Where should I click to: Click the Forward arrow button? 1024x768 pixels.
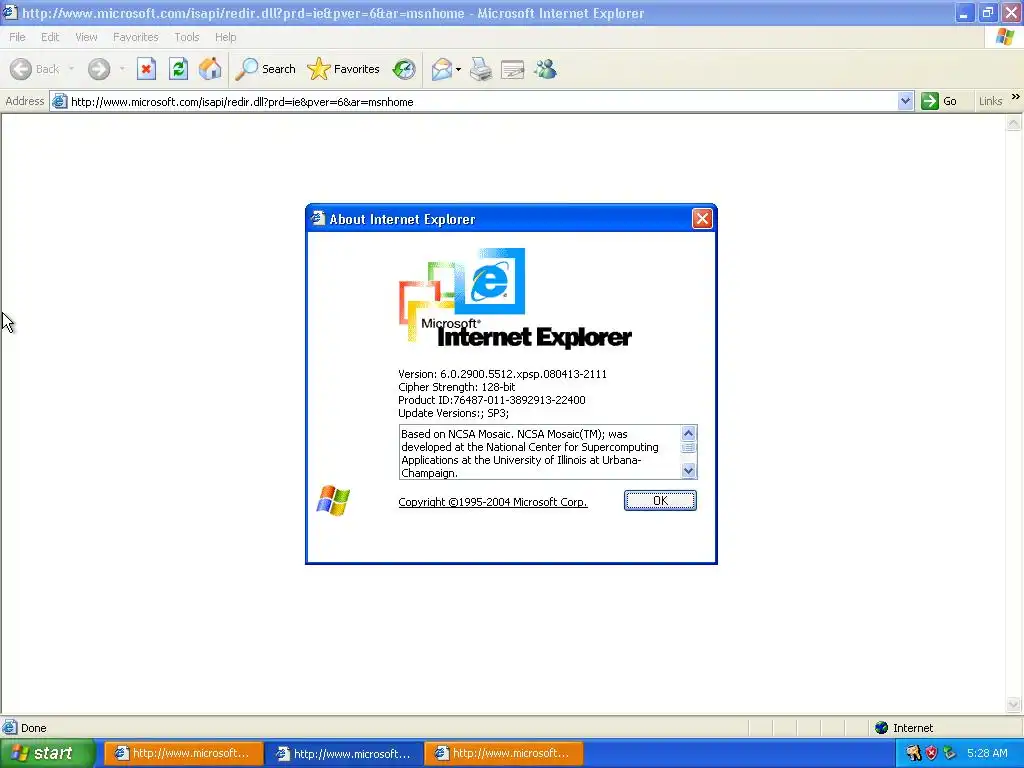pos(99,69)
